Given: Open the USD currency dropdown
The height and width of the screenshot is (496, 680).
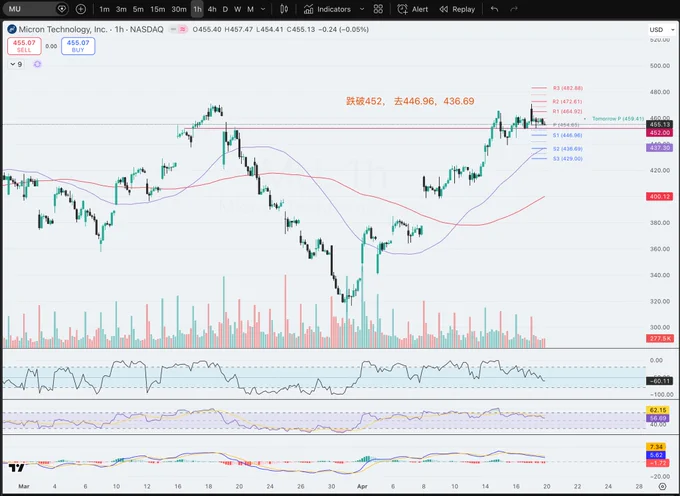Looking at the screenshot, I should 662,29.
